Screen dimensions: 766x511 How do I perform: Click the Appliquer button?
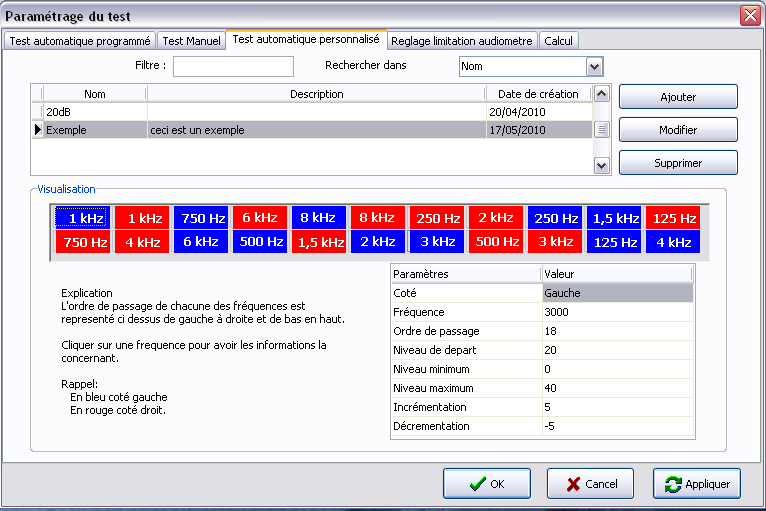tap(697, 484)
